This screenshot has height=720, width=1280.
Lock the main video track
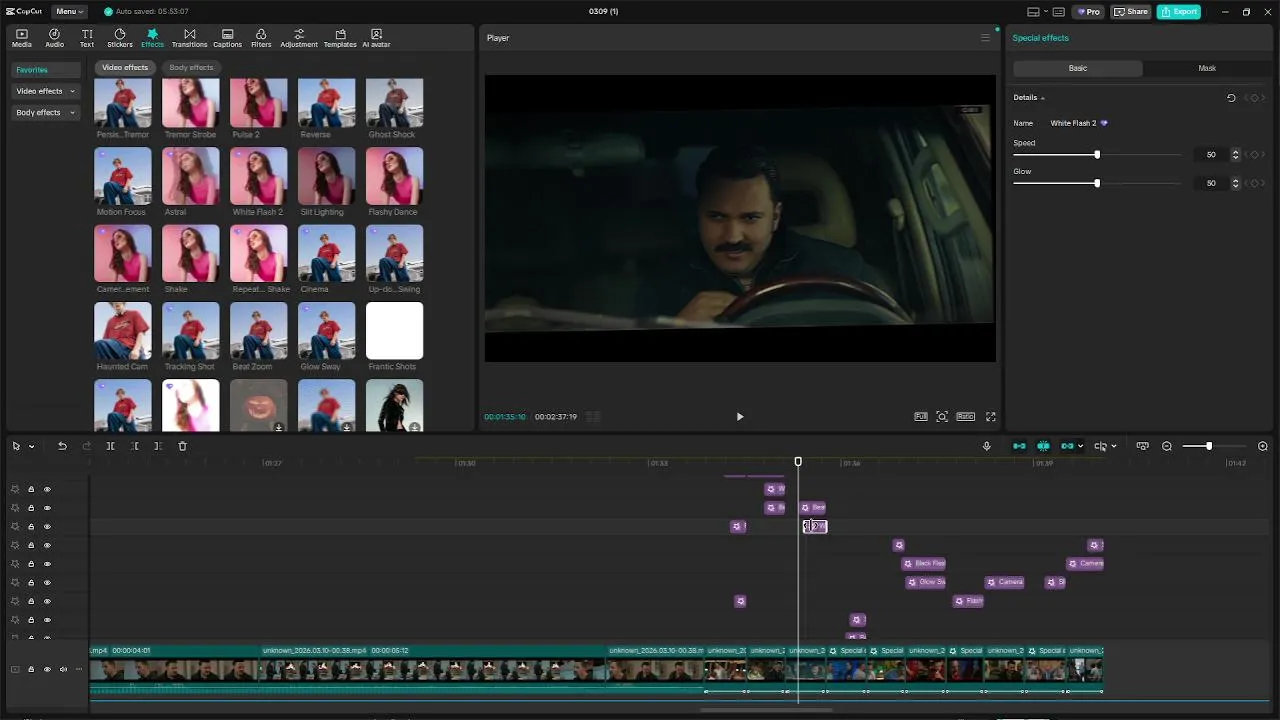(x=31, y=670)
